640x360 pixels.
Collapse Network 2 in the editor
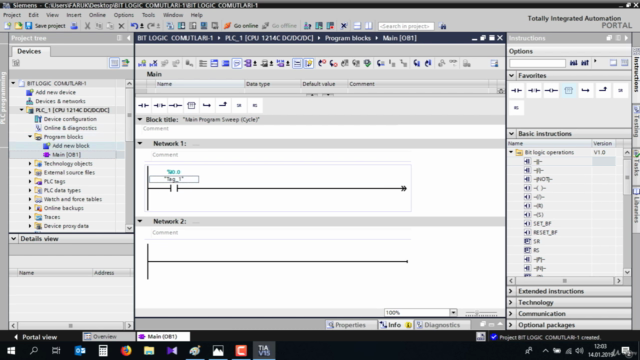(x=140, y=221)
